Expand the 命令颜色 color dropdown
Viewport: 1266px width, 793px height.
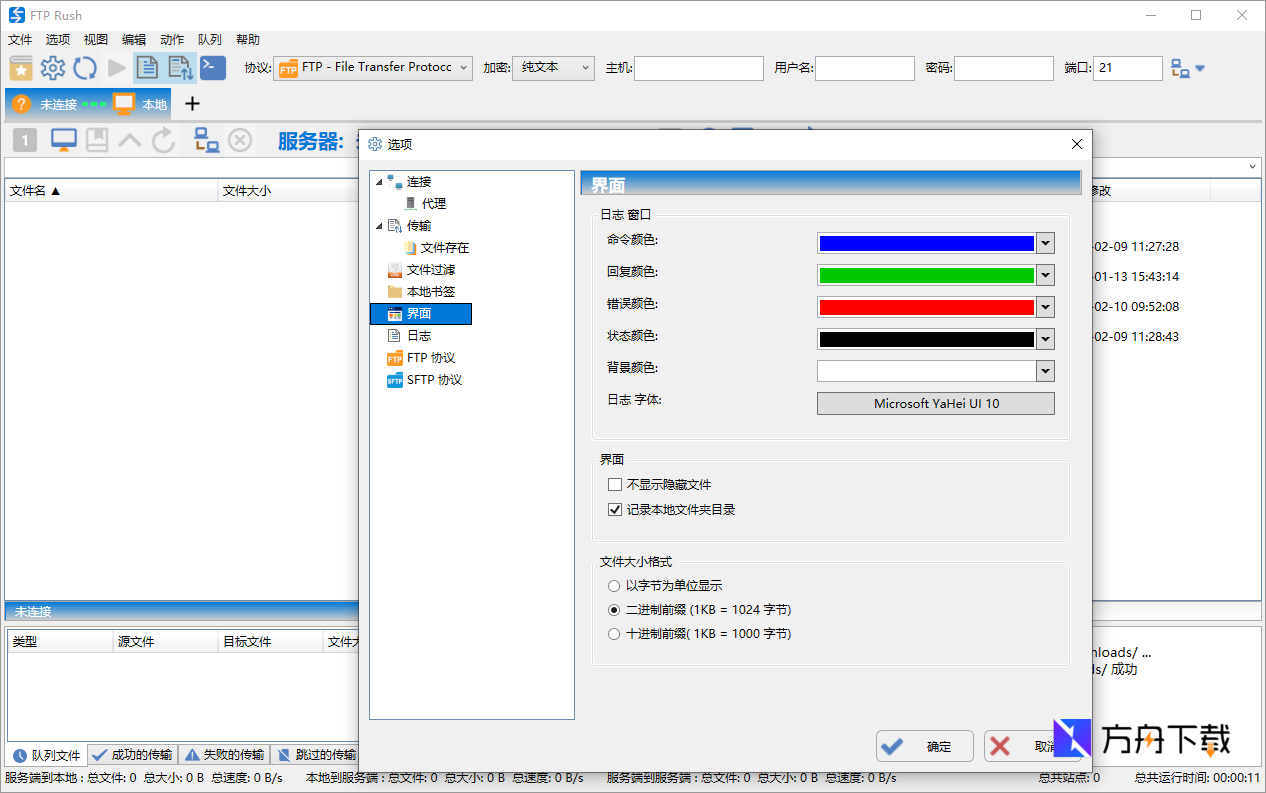click(x=1045, y=242)
